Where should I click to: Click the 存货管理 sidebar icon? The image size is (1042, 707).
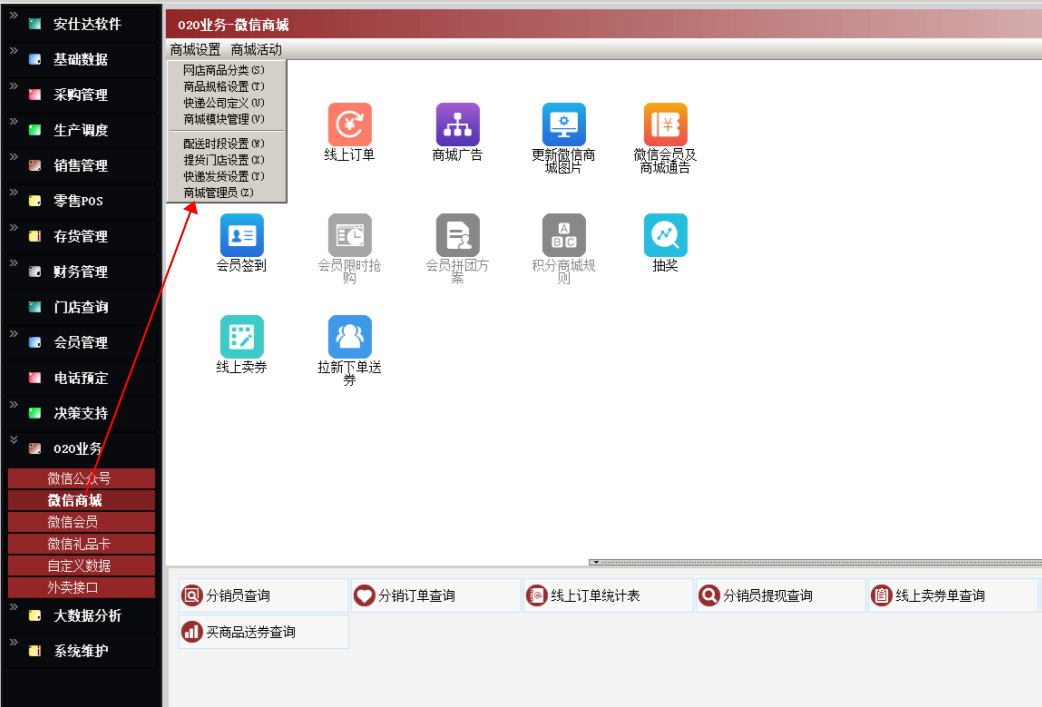(x=35, y=236)
